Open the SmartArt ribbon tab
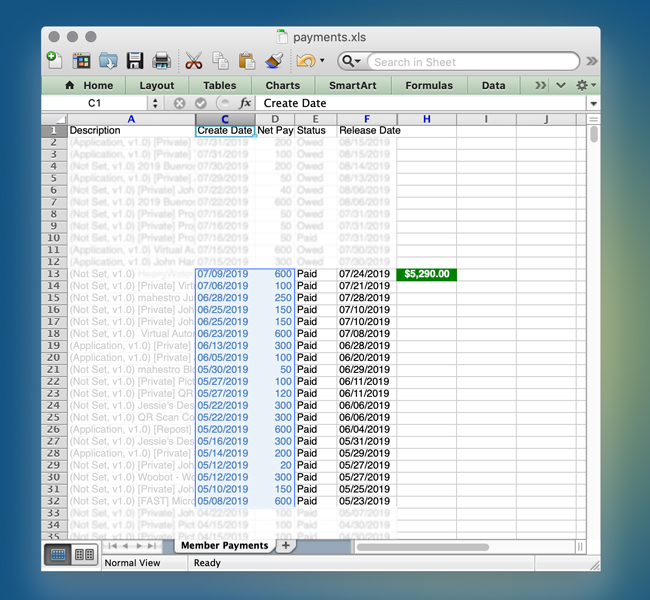This screenshot has width=650, height=600. pyautogui.click(x=353, y=85)
